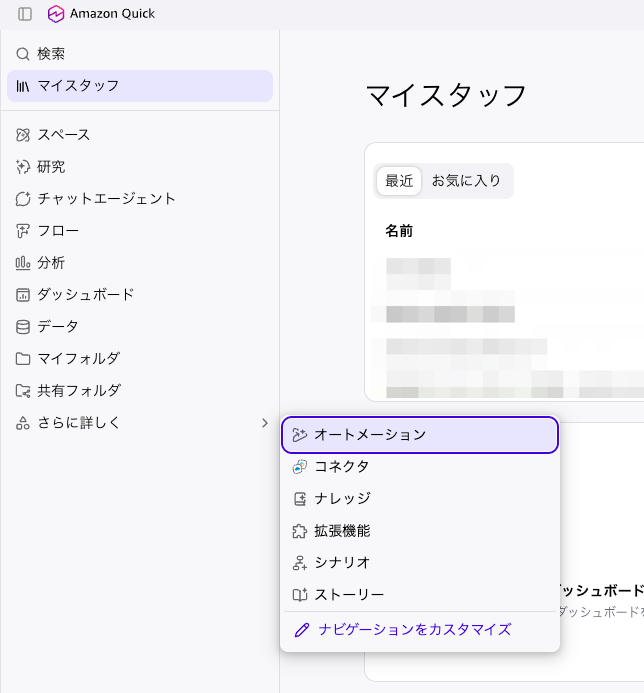The height and width of the screenshot is (693, 644).
Task: Choose シナリオ from the flyout menu
Action: coord(420,563)
